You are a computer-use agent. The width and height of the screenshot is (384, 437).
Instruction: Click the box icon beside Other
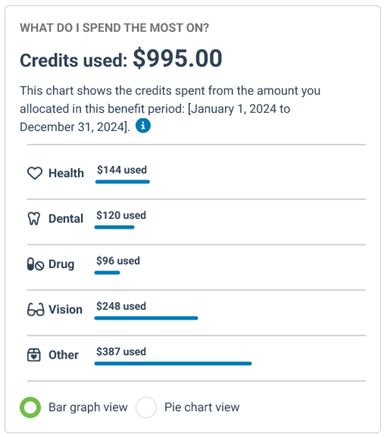tap(34, 355)
